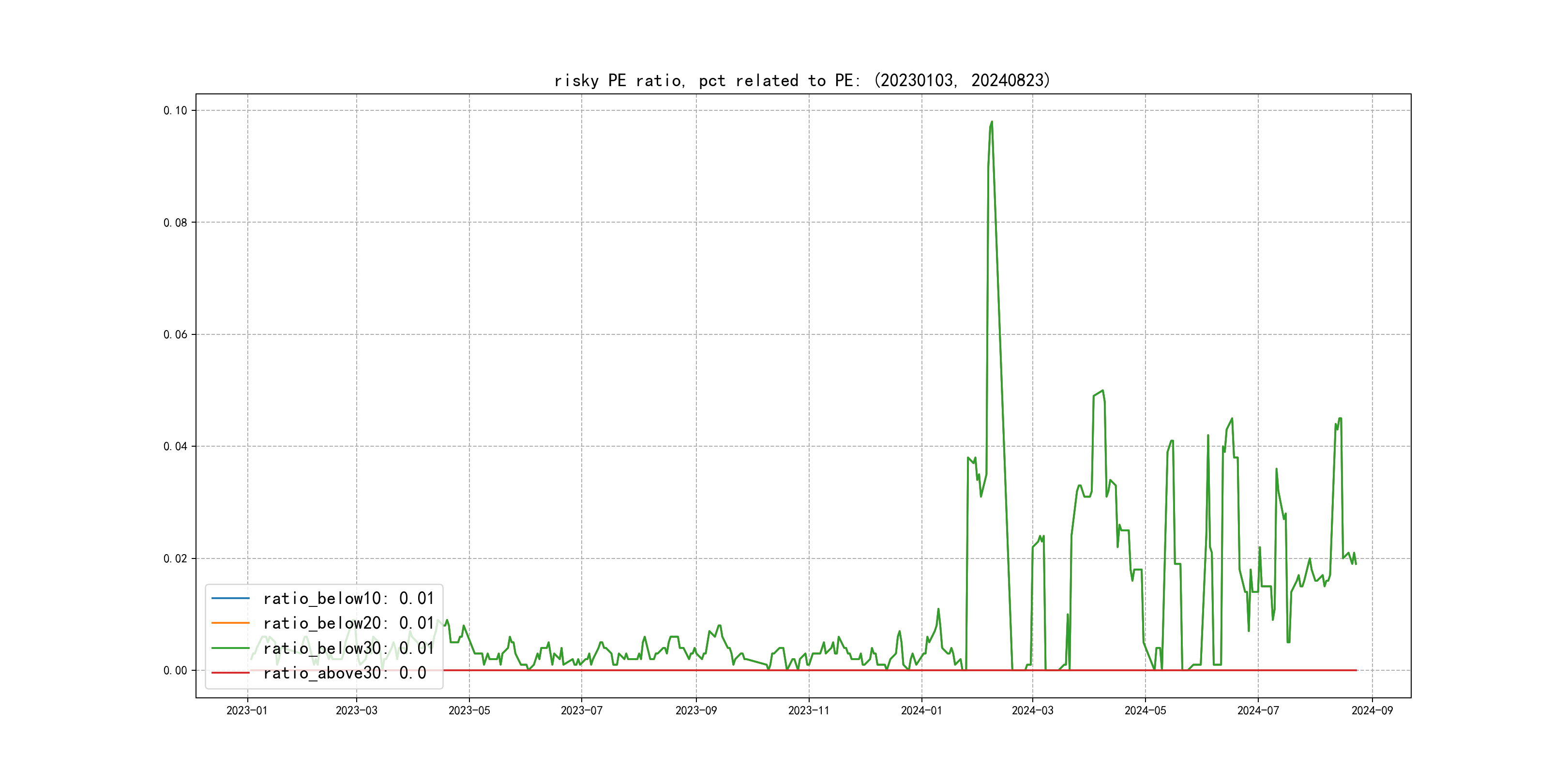Click the blue legend line swatch
This screenshot has width=1568, height=784.
(x=230, y=598)
